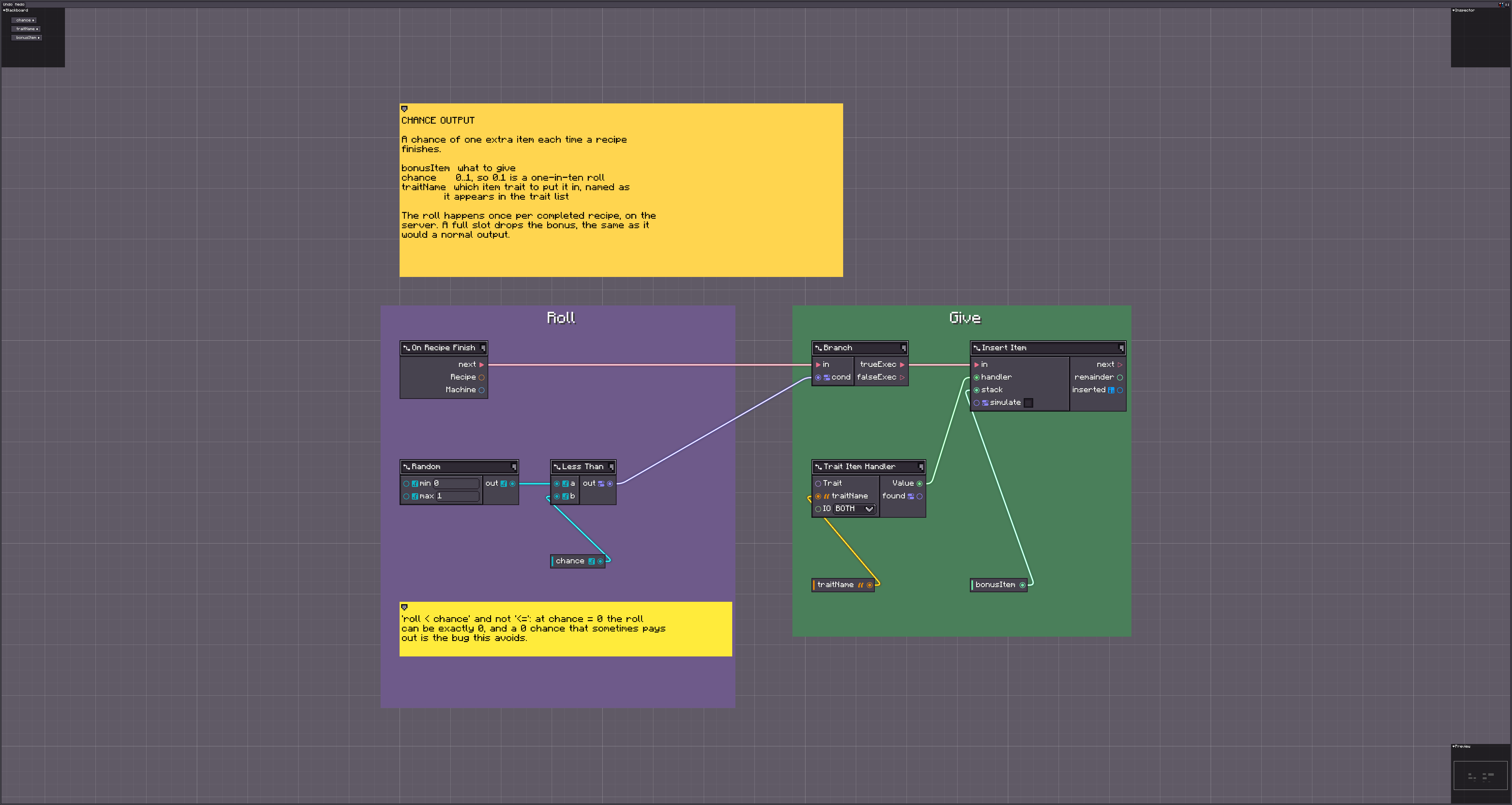Screen dimensions: 1512x805
Task: Select the Trait Item Handler node title
Action: tap(859, 467)
